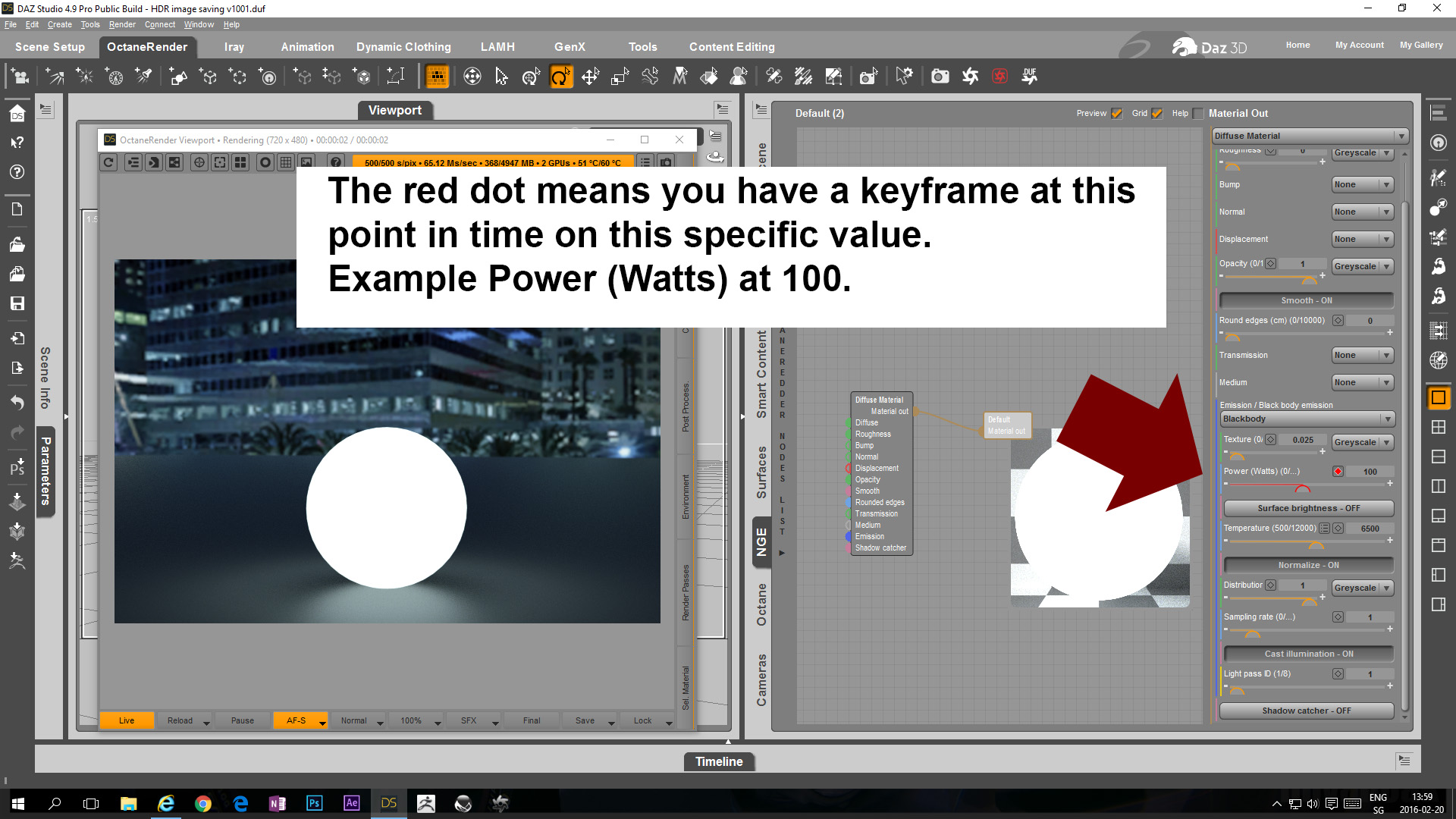Viewport: 1456px width, 819px height.
Task: Open the Render menu
Action: click(121, 24)
